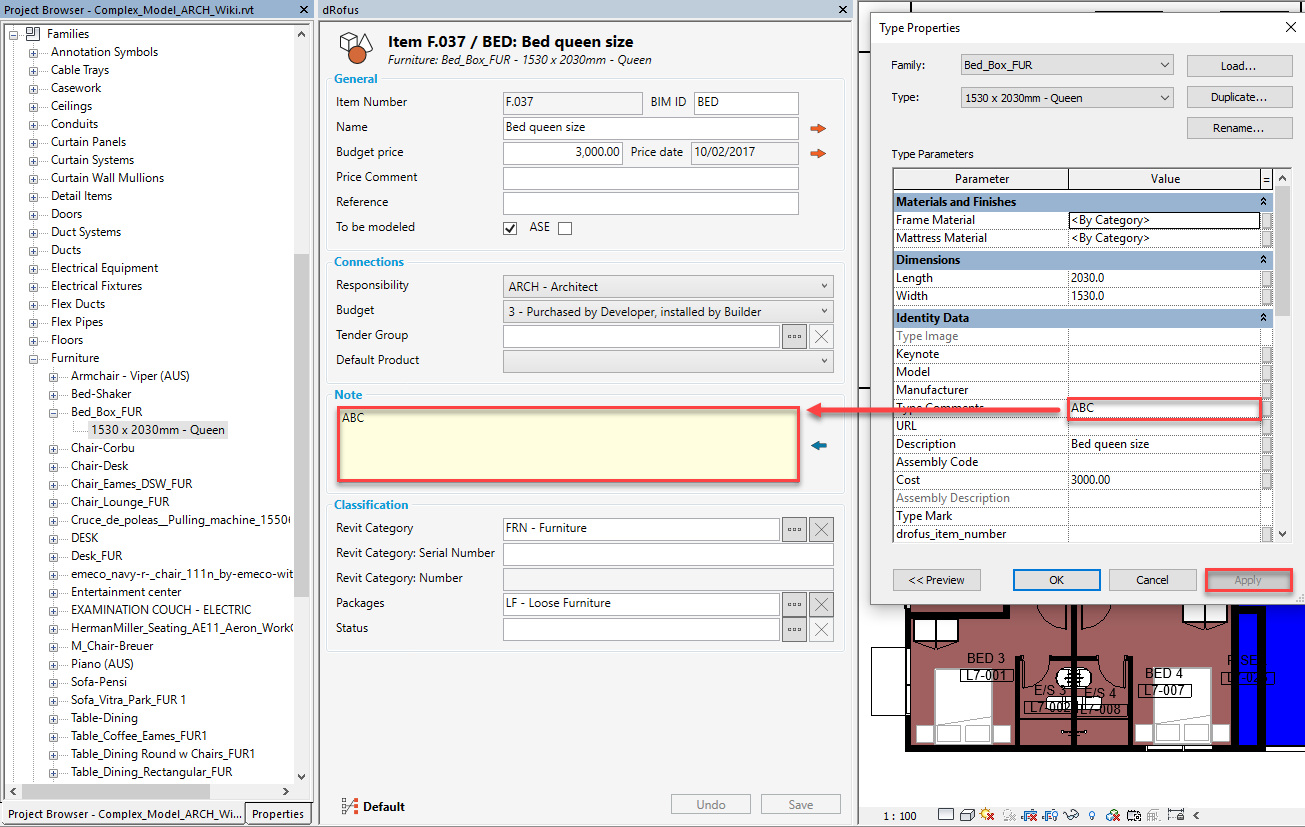Select the Project Browser bottom tab
Viewport: 1305px width, 827px height.
(x=124, y=814)
